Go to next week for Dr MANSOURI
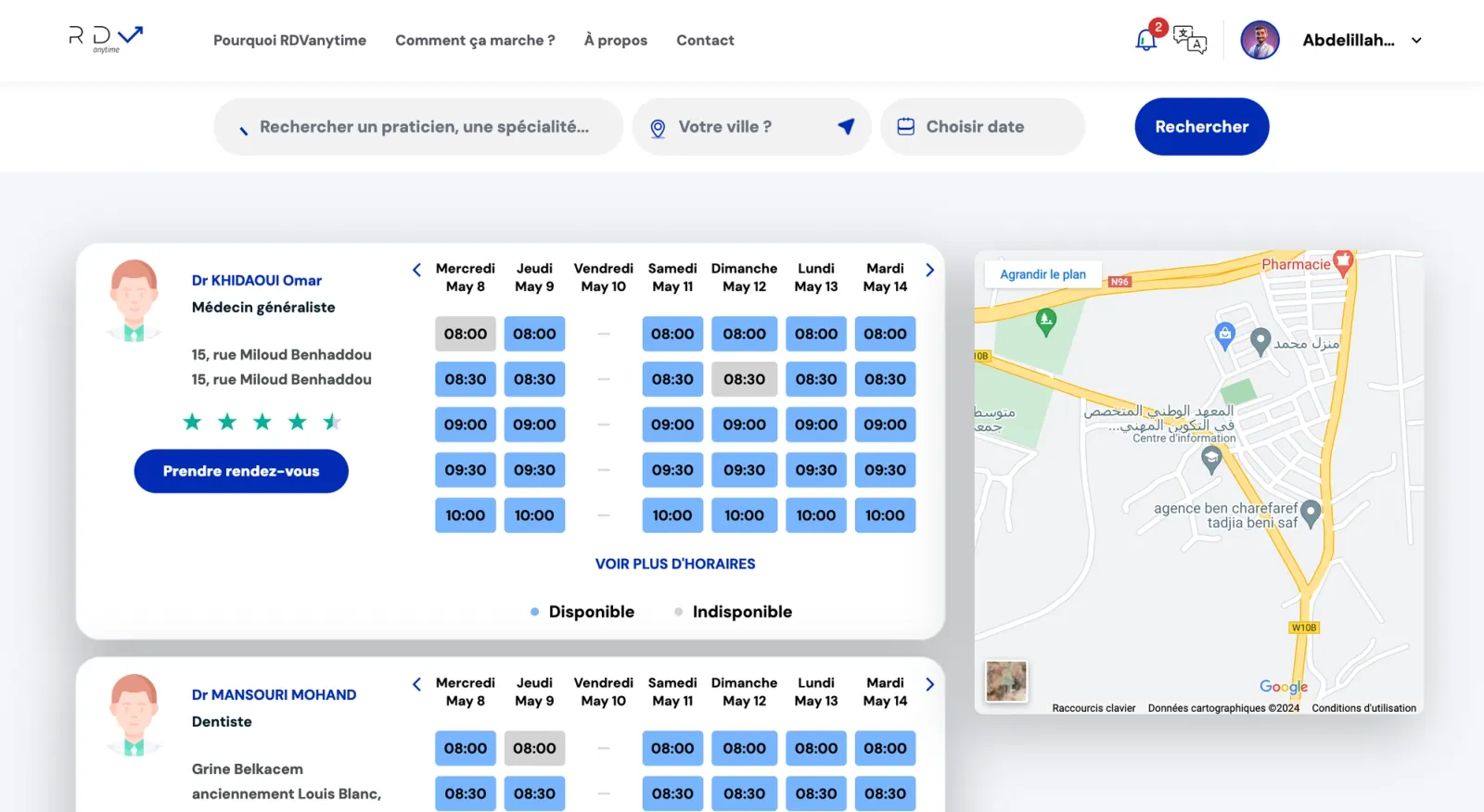This screenshot has height=812, width=1484. 929,684
